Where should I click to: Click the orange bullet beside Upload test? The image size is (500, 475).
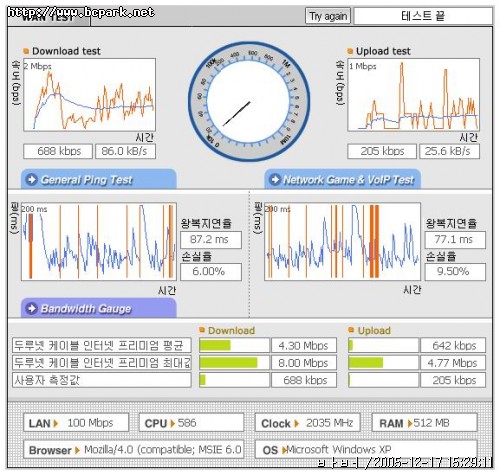tap(350, 51)
